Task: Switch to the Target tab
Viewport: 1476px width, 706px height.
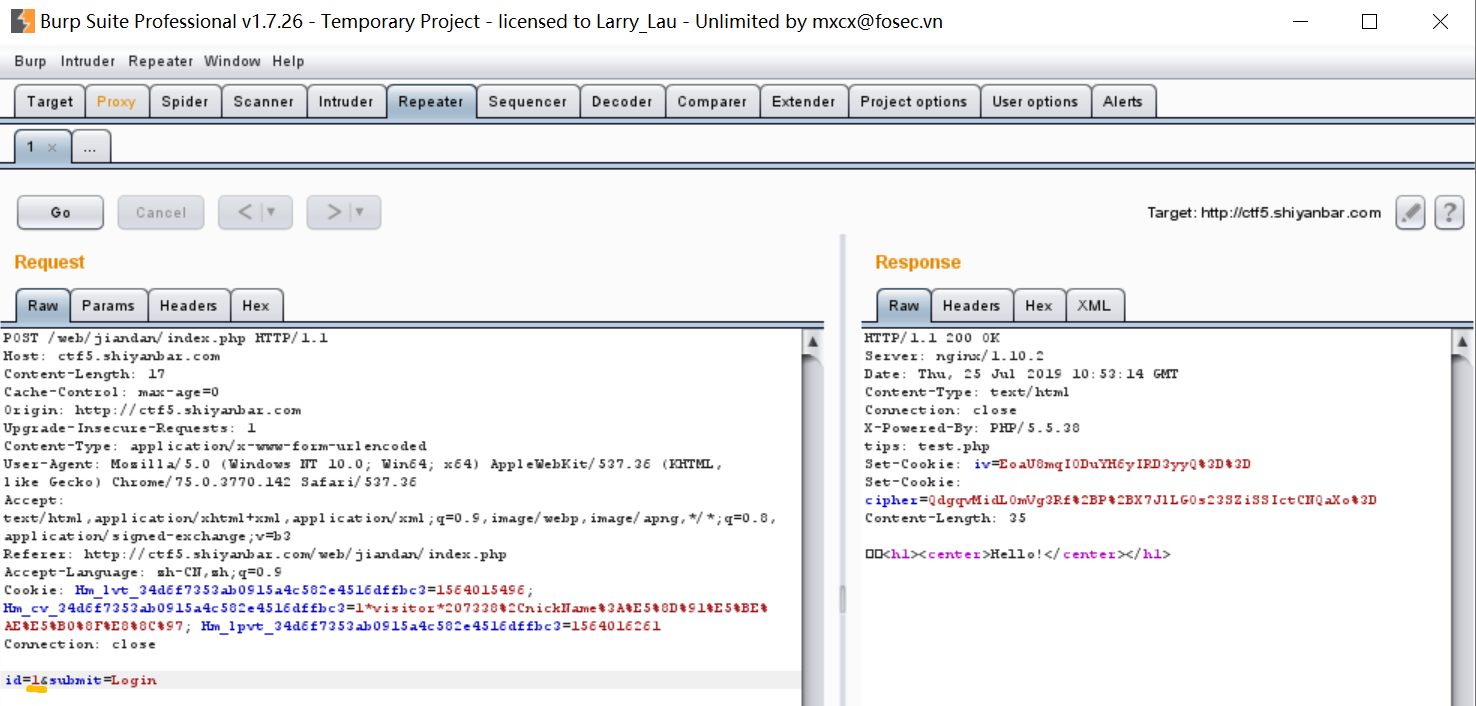Action: pos(50,102)
